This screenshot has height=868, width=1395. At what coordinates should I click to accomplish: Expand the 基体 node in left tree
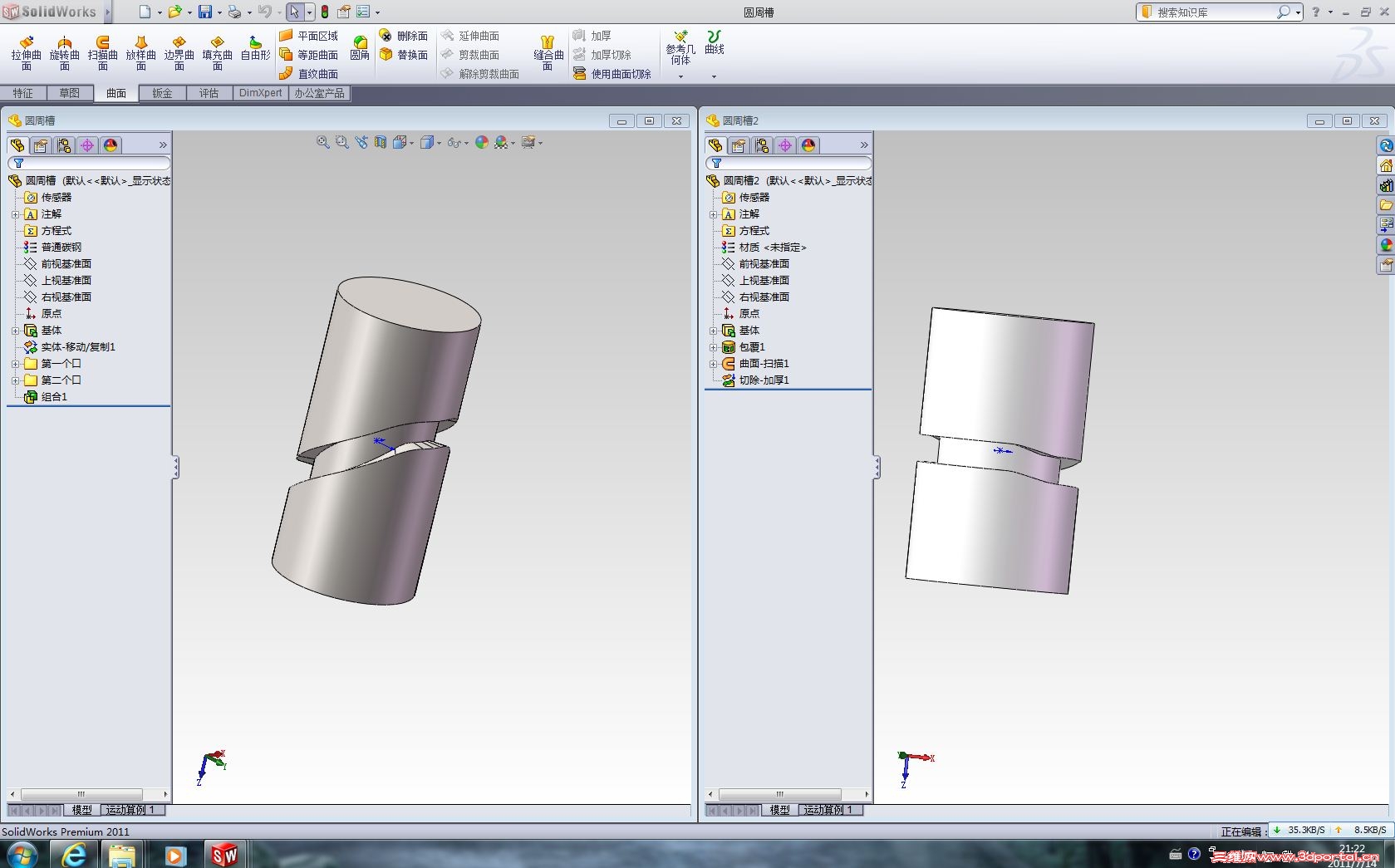point(15,331)
